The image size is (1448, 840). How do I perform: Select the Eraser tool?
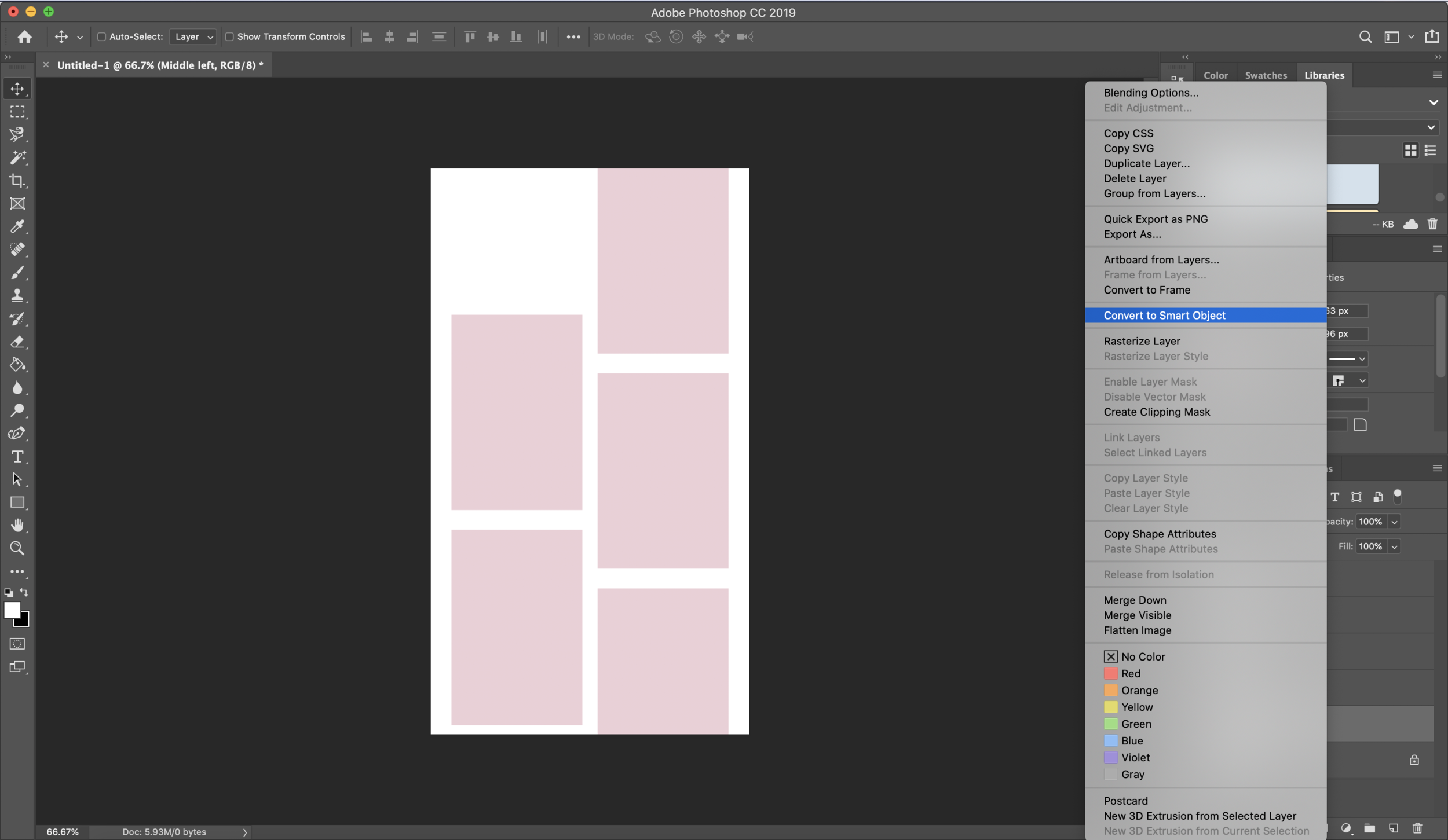(x=17, y=342)
